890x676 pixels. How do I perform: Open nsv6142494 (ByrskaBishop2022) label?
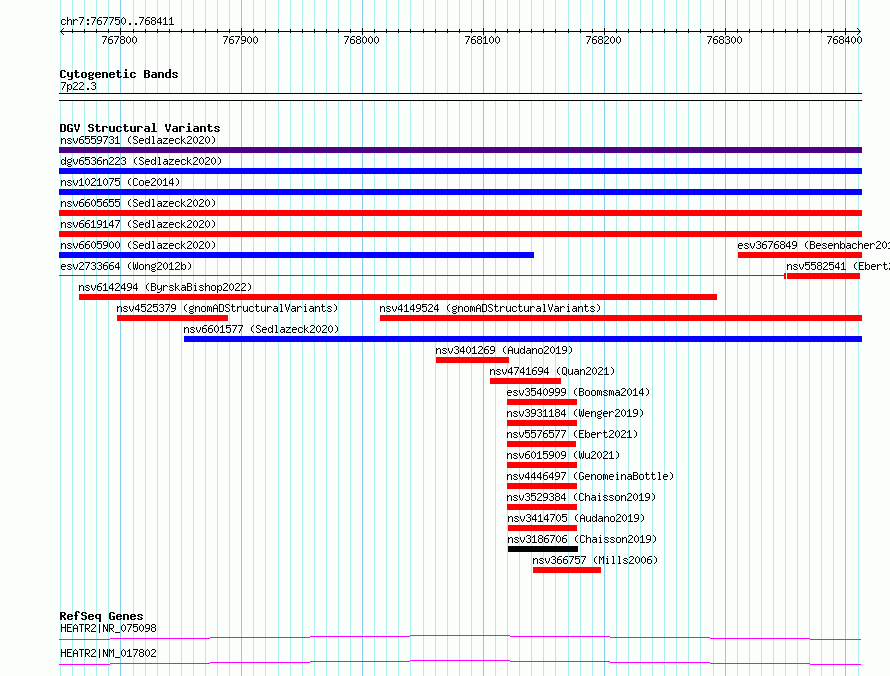tap(165, 287)
